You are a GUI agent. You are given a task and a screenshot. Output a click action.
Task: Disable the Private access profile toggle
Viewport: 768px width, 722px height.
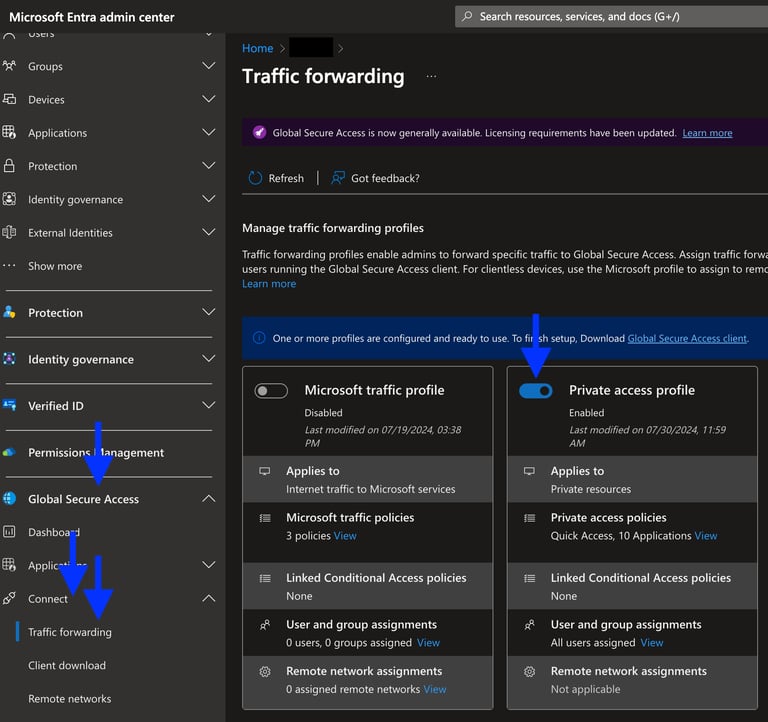click(x=535, y=390)
